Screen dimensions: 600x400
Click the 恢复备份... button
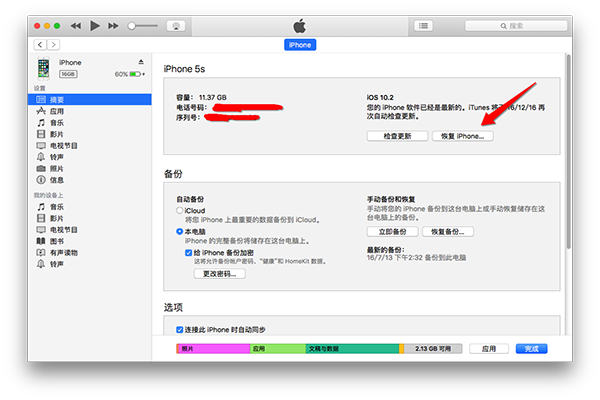coord(448,232)
